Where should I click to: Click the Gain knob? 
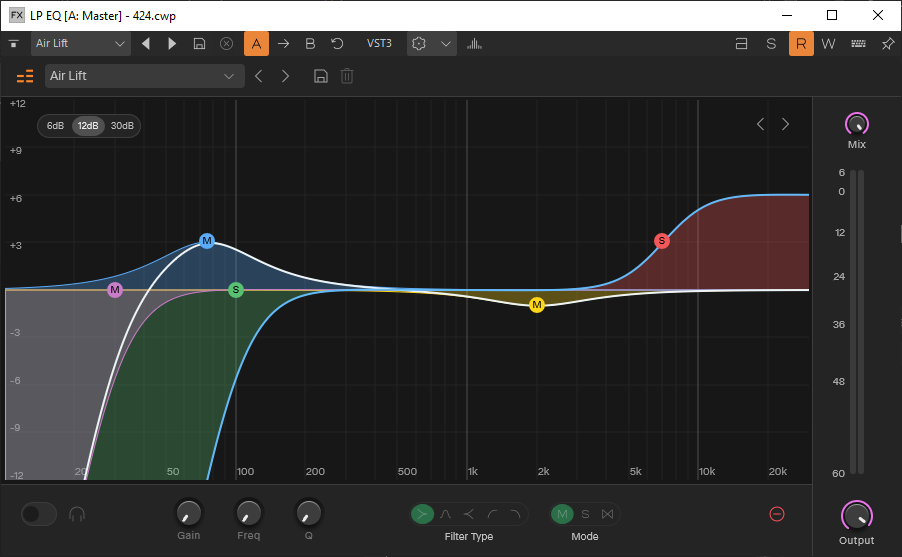point(189,513)
